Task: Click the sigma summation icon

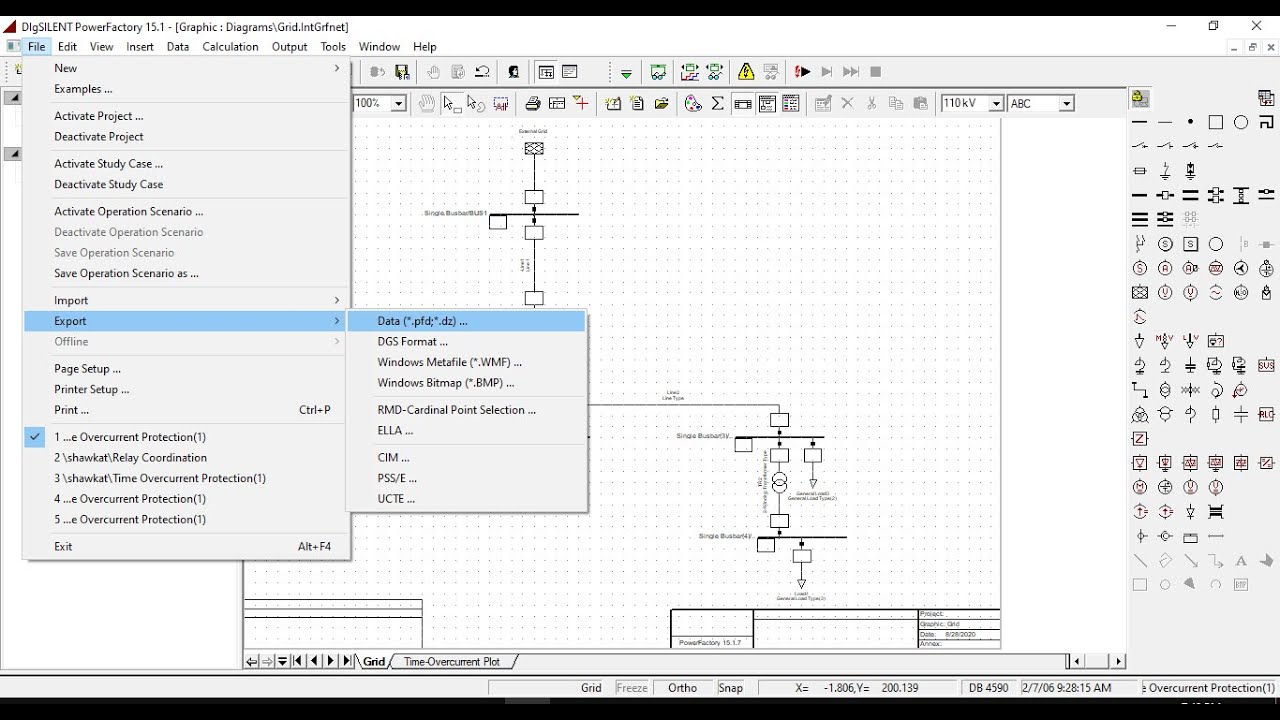Action: coord(717,103)
